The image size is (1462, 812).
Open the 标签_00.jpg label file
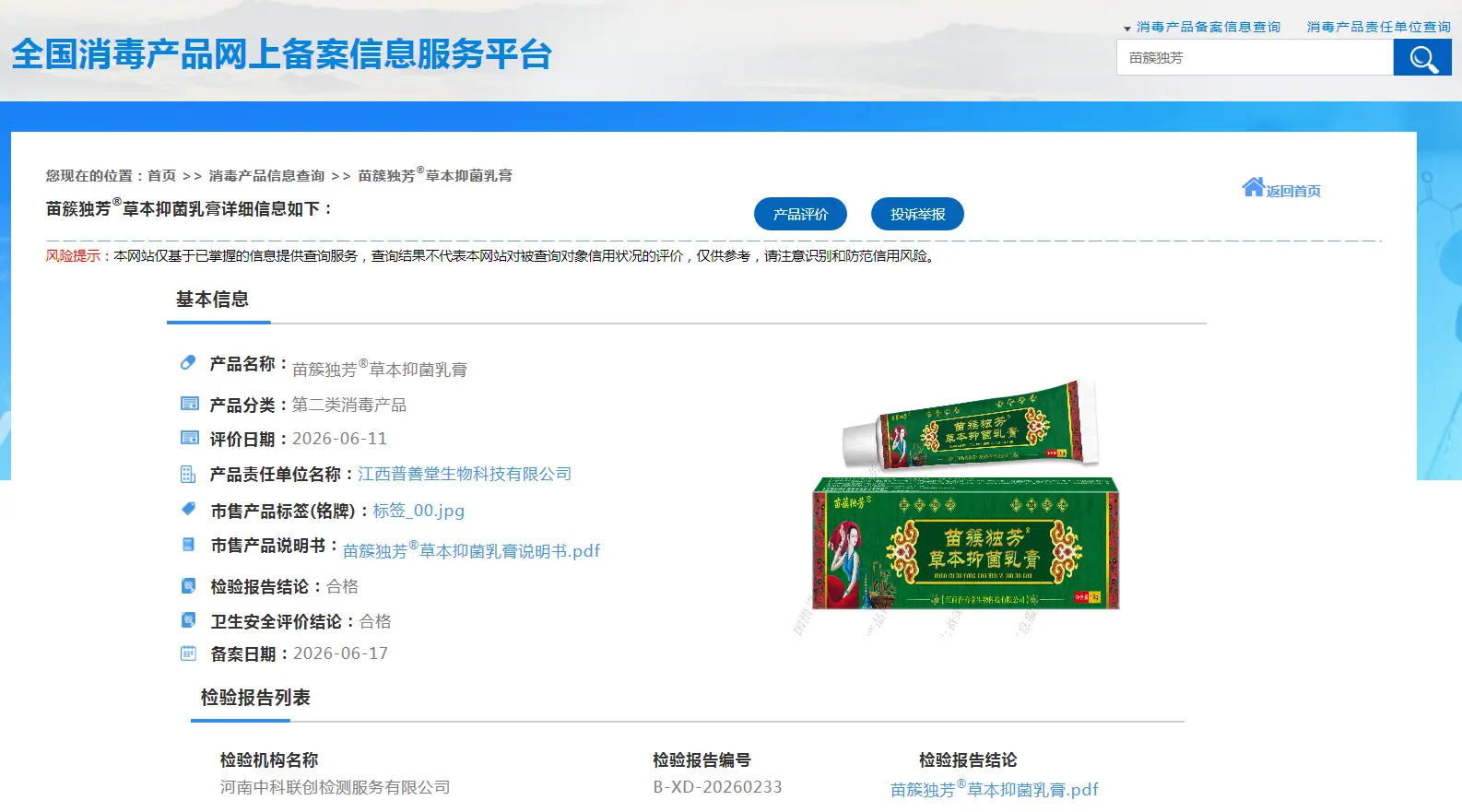419,510
